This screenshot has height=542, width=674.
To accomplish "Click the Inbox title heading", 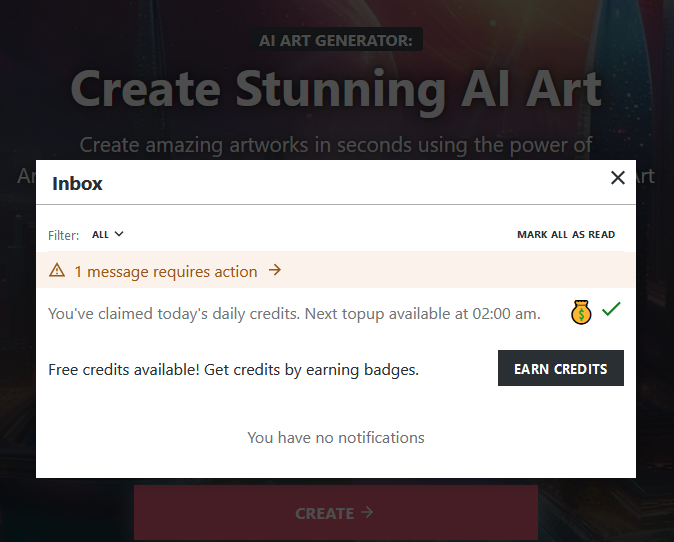I will [x=77, y=183].
